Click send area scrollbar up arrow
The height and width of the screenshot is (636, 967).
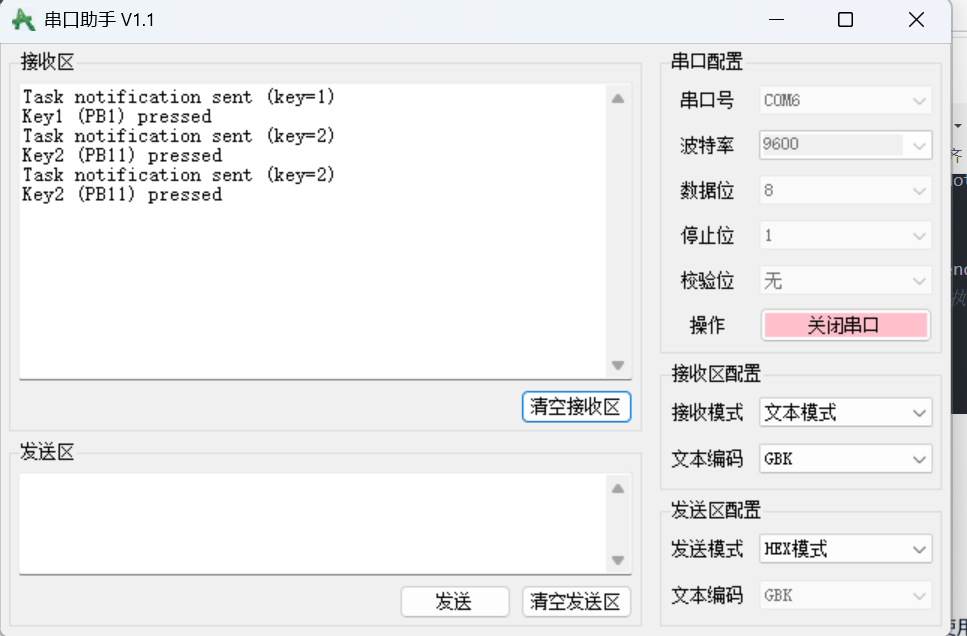(x=618, y=489)
